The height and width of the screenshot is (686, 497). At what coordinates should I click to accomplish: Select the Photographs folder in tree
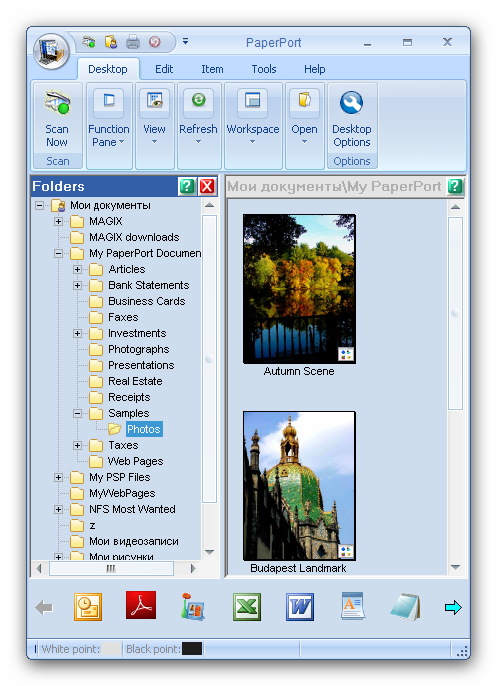tap(138, 349)
